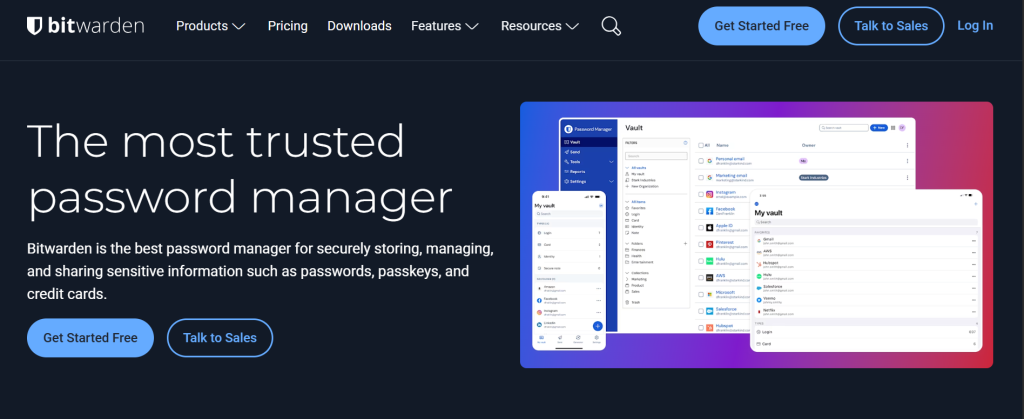Viewport: 1024px width, 419px height.
Task: Open the grid apps icon beside New
Action: pyautogui.click(x=893, y=128)
